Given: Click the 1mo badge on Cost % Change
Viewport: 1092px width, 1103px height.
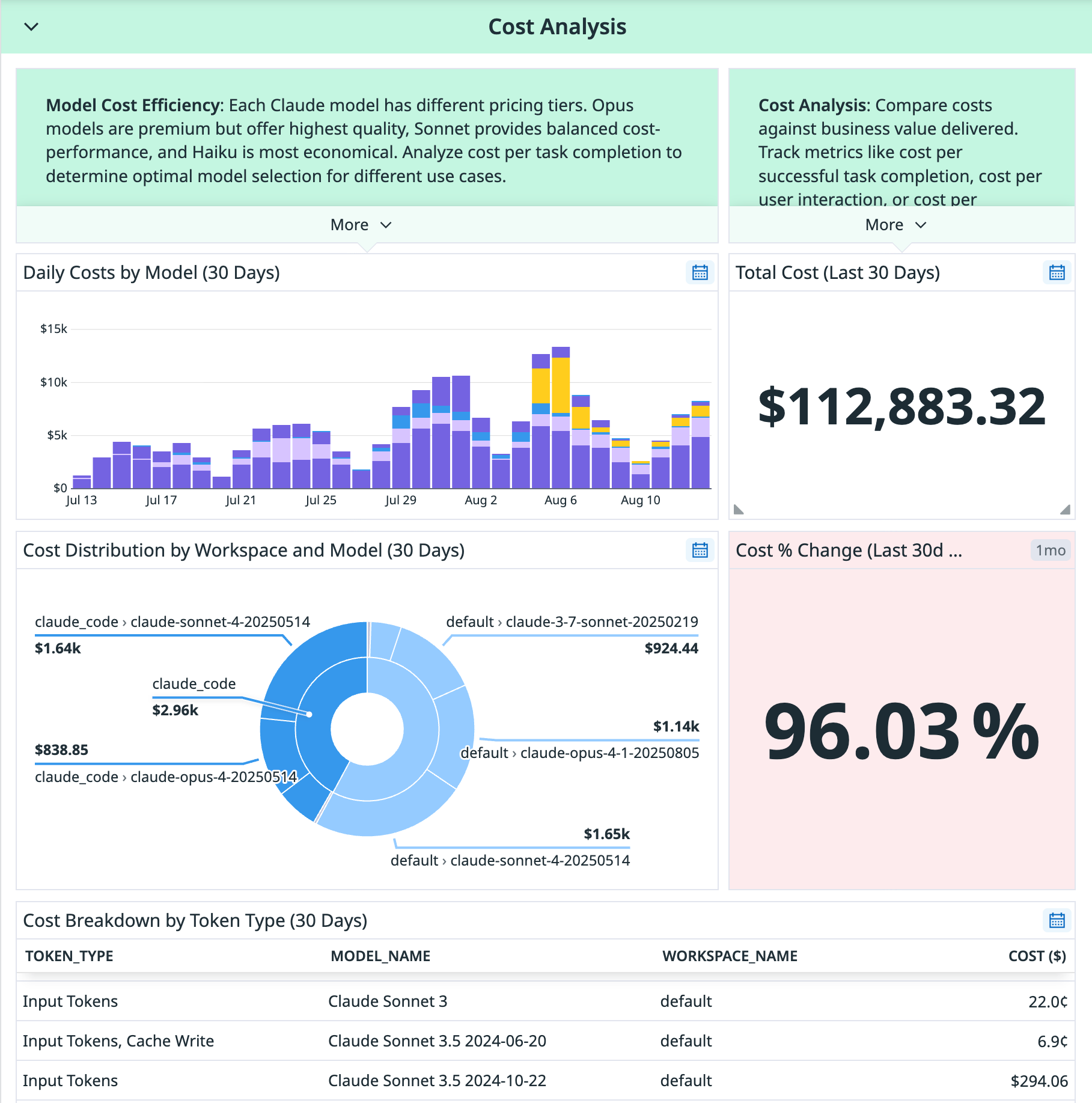Looking at the screenshot, I should coord(1049,550).
